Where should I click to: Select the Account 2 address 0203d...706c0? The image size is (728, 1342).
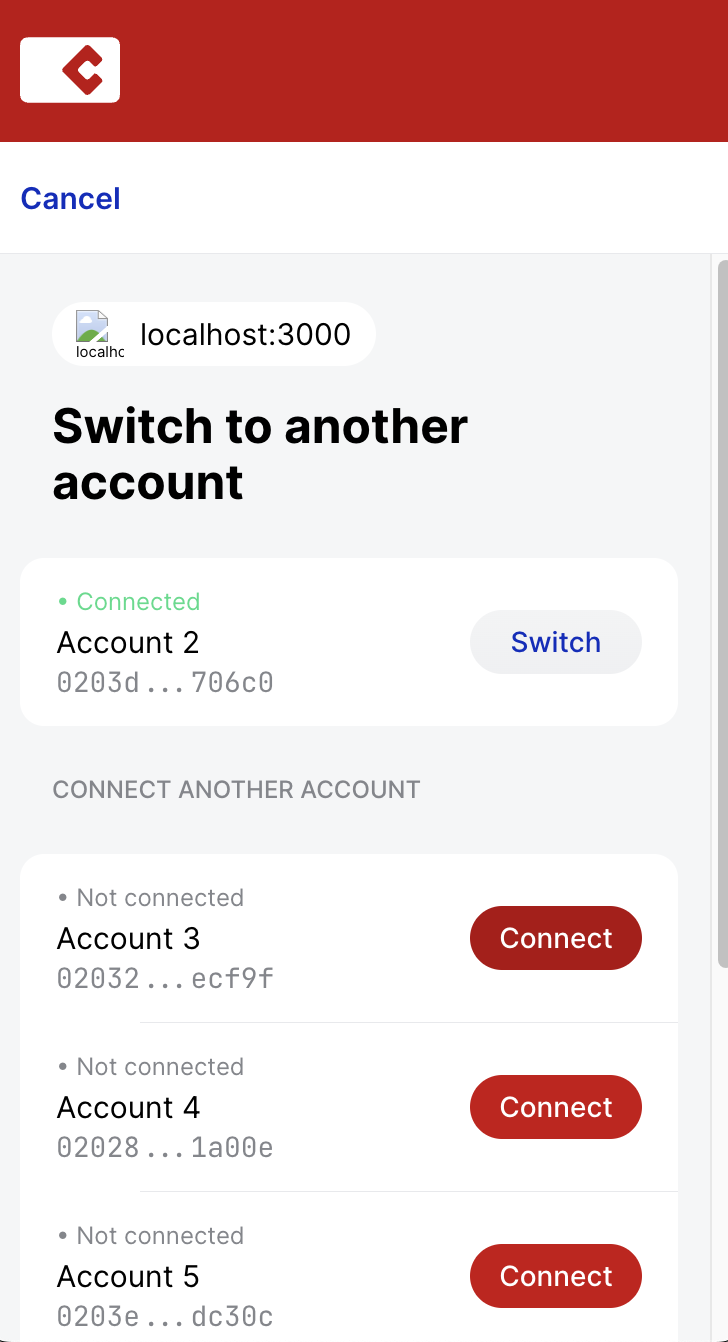click(165, 681)
